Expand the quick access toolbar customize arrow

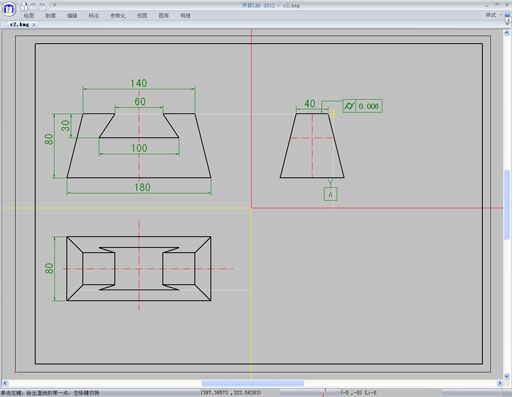[54, 5]
